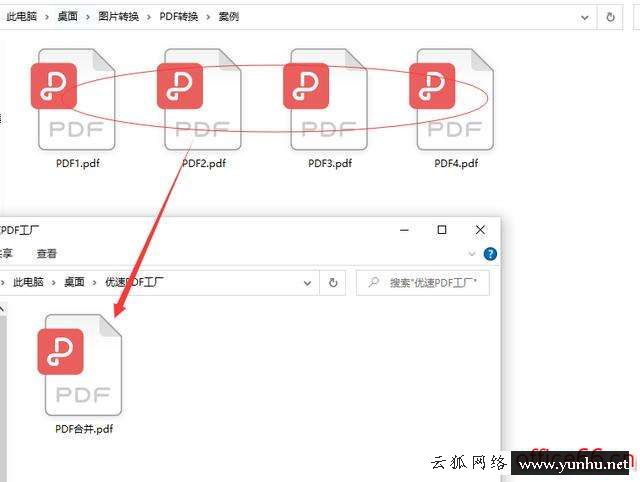
Task: Go to PDF转换 in the breadcrumb
Action: 179,16
